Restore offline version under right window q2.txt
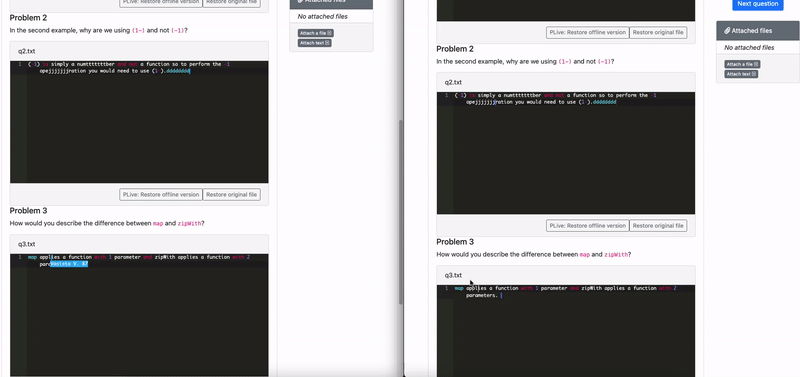 click(587, 225)
